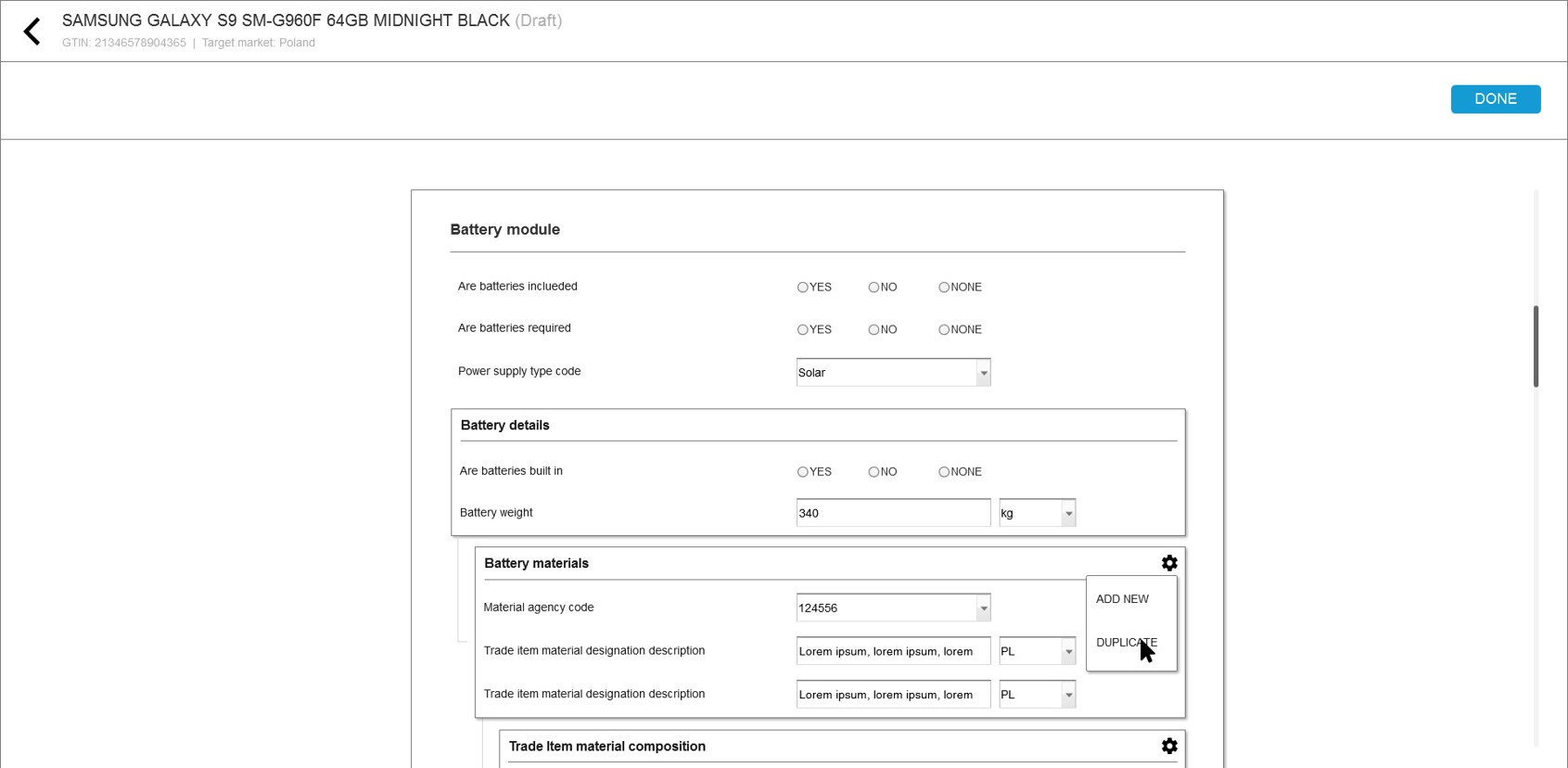This screenshot has width=1568, height=768.
Task: Choose NO for batteries included
Action: pos(873,288)
